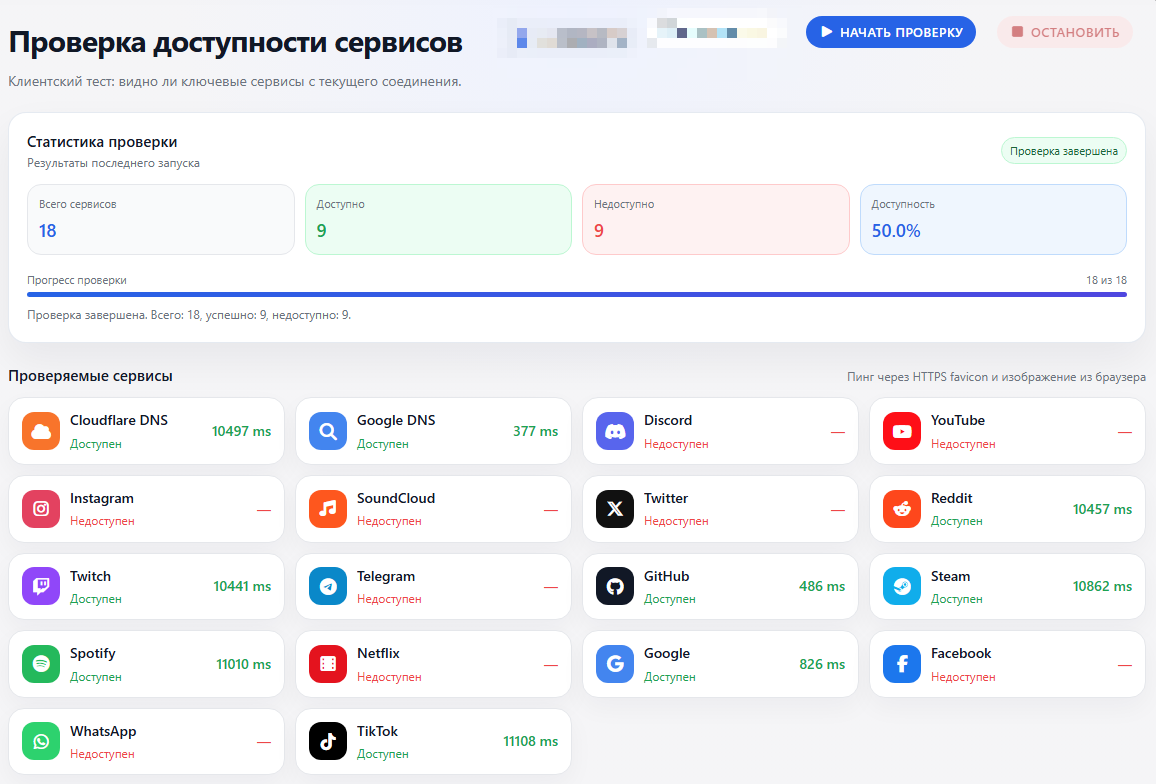The image size is (1156, 784).
Task: Click the Twitter X icon
Action: (615, 509)
